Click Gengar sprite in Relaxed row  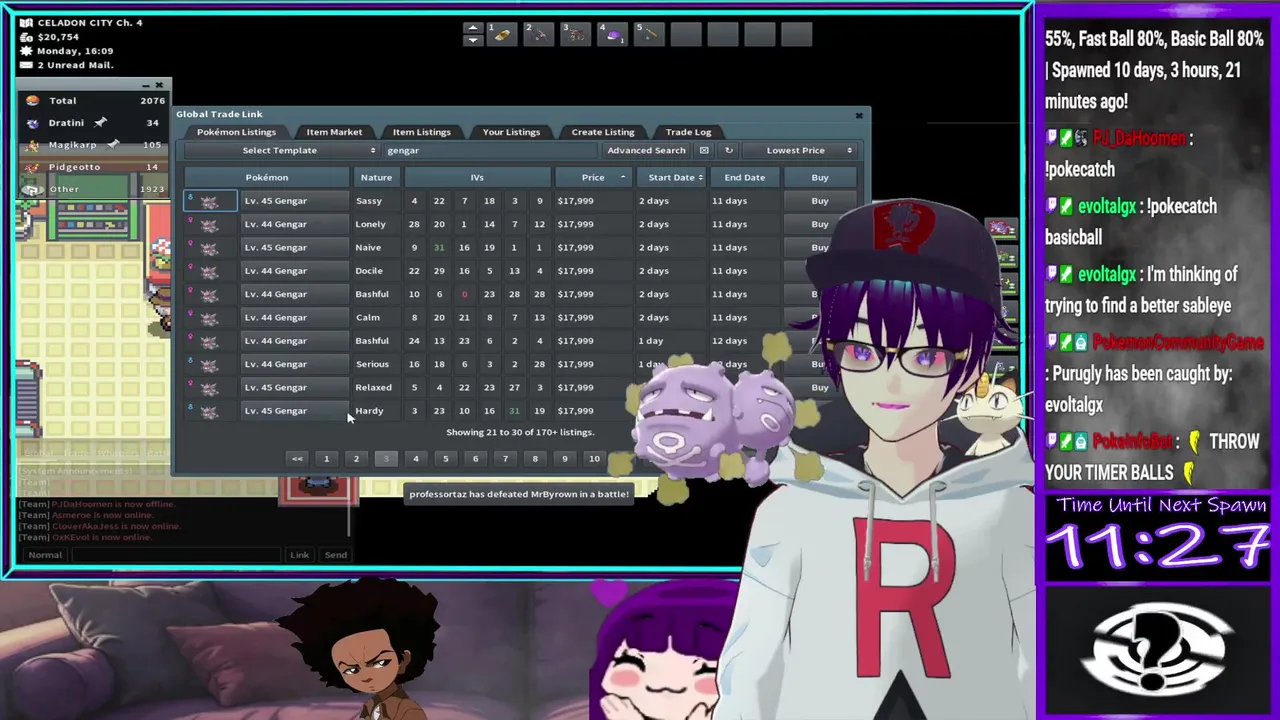coord(209,387)
